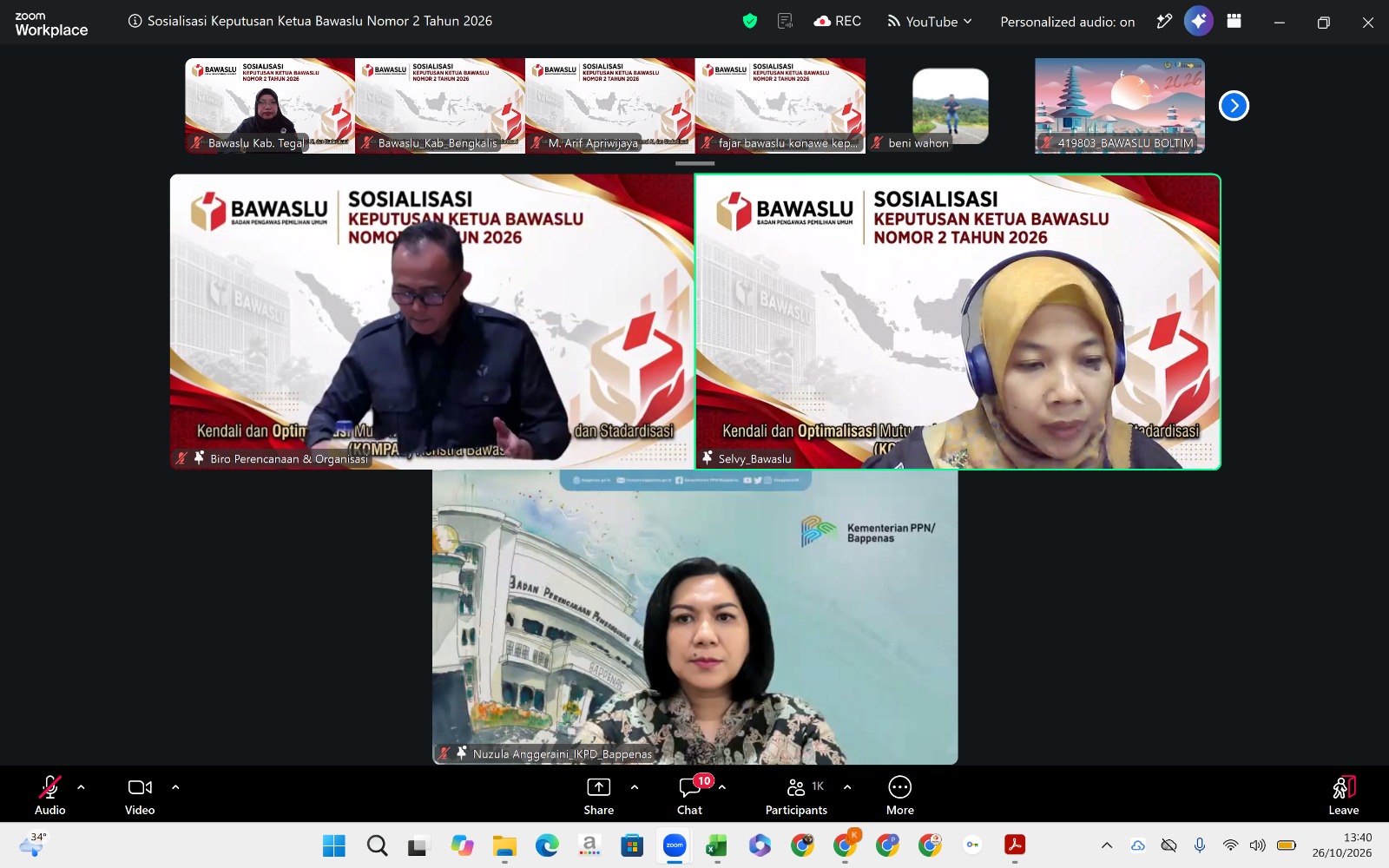This screenshot has width=1389, height=868.
Task: Click the taskbar volume speaker icon
Action: [x=1258, y=845]
